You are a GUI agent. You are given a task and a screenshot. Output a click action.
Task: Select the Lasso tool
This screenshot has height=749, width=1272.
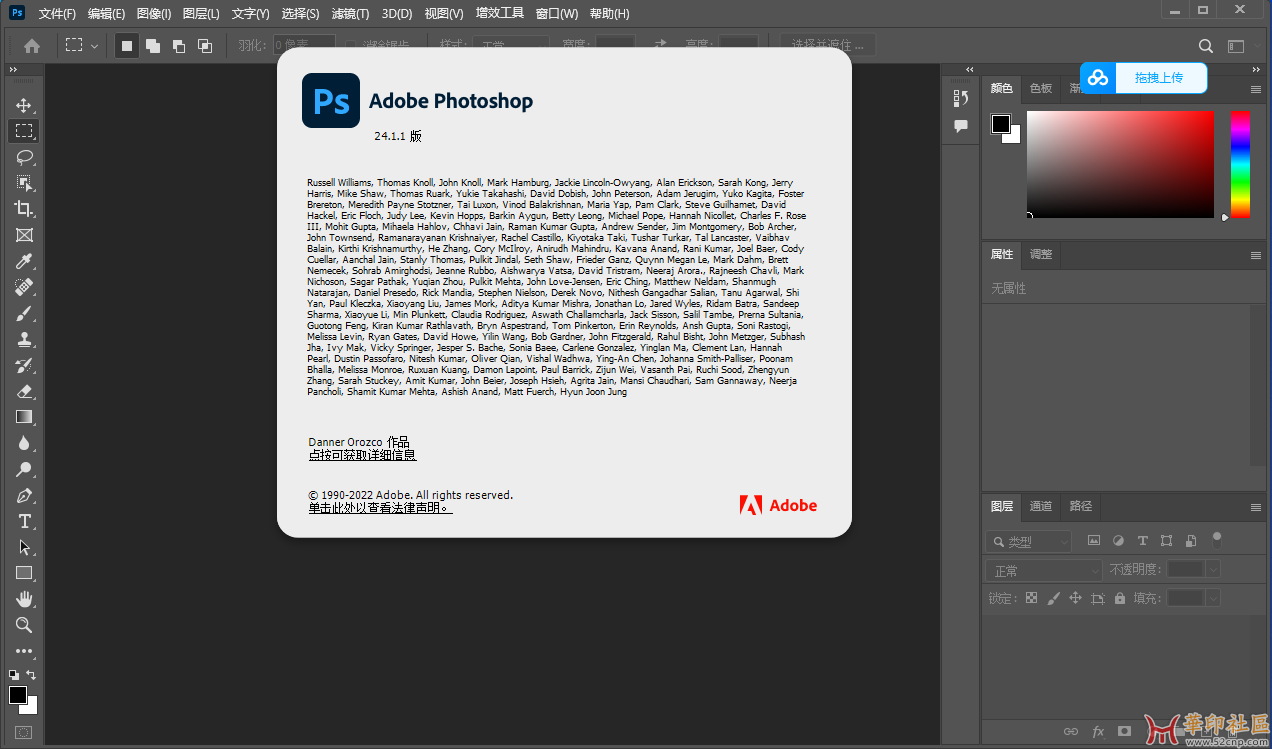point(23,157)
